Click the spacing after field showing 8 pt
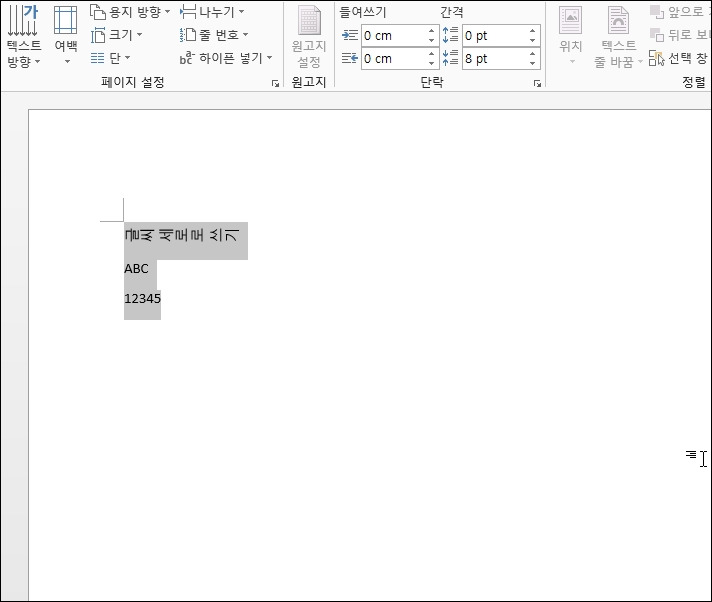The image size is (712, 602). [495, 59]
